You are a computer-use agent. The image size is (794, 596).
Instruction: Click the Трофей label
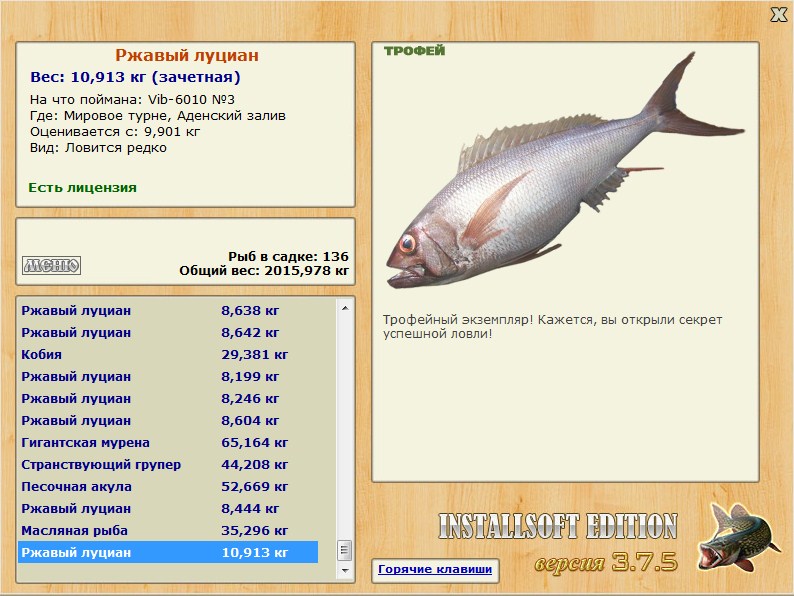[414, 51]
